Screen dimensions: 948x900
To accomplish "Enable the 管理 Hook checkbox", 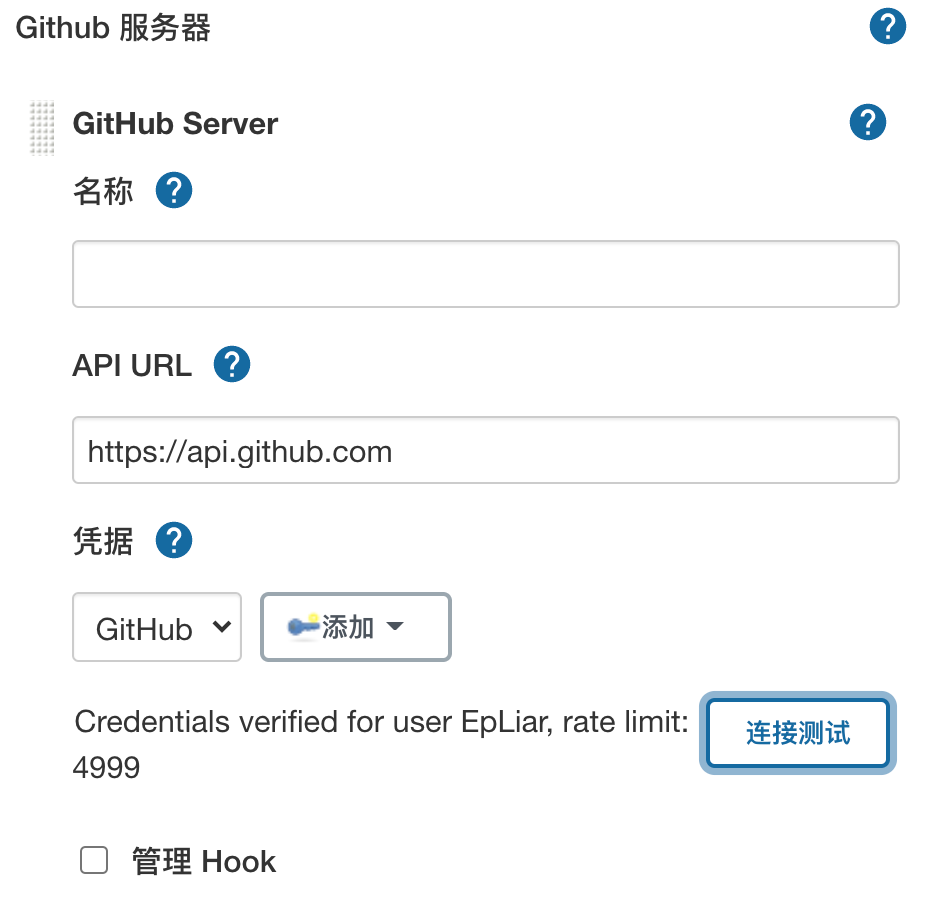I will pyautogui.click(x=94, y=861).
